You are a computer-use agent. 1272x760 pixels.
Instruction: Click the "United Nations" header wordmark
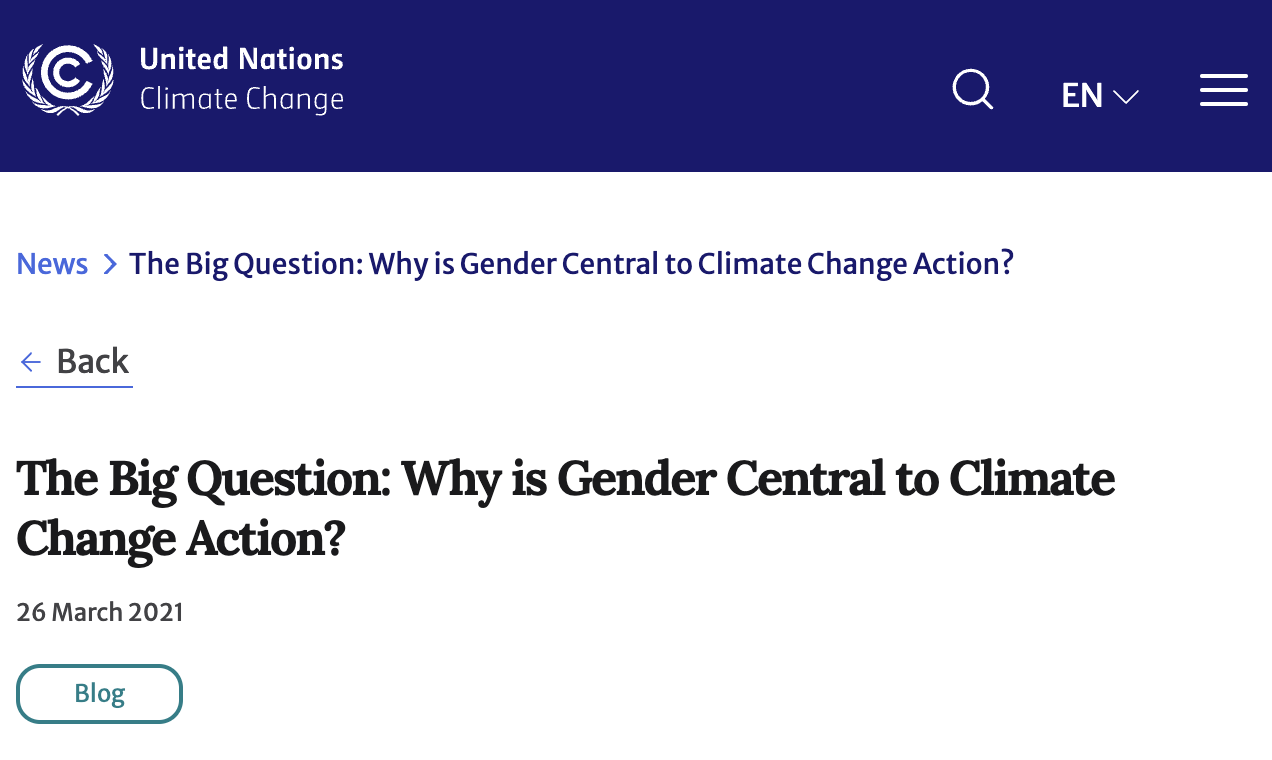(241, 59)
